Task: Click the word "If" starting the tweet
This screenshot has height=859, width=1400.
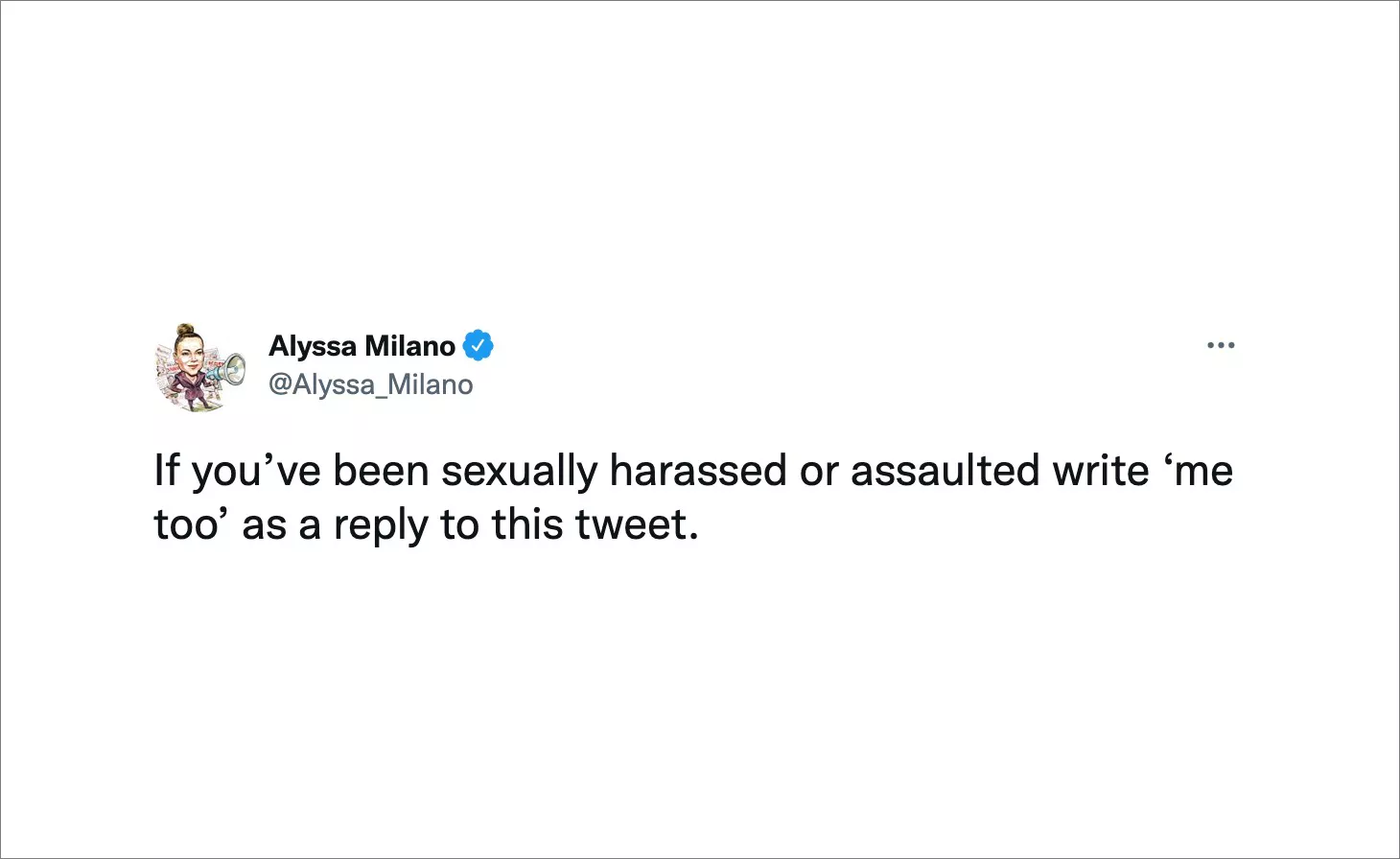Action: pyautogui.click(x=166, y=471)
